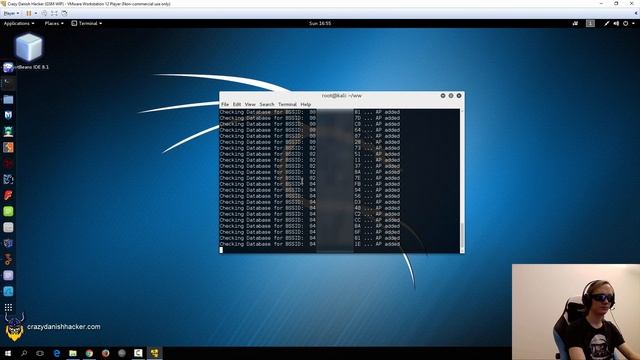Click the webcam video overlay
The width and height of the screenshot is (640, 360).
point(576,312)
